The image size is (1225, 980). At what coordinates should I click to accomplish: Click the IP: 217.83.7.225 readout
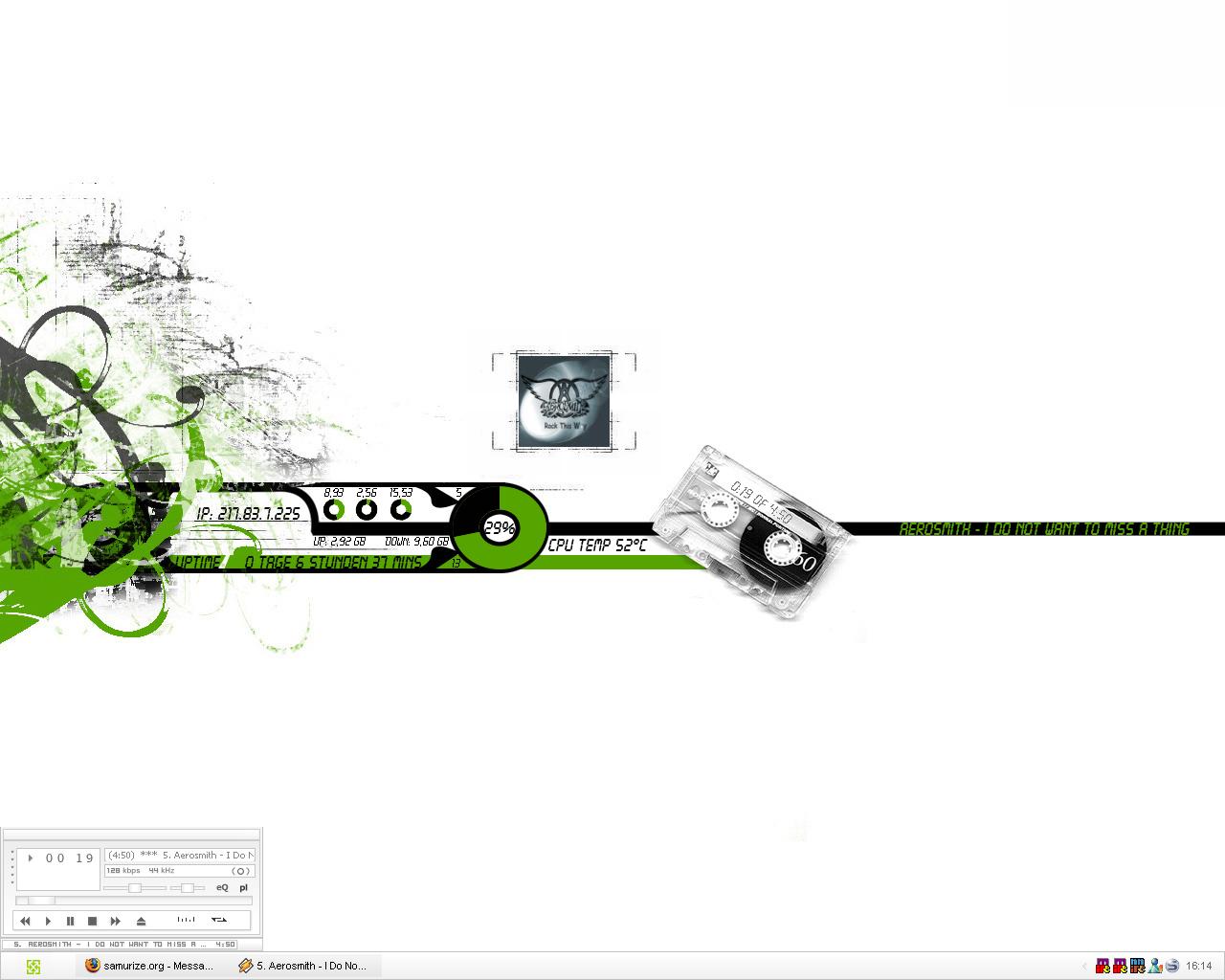[248, 514]
